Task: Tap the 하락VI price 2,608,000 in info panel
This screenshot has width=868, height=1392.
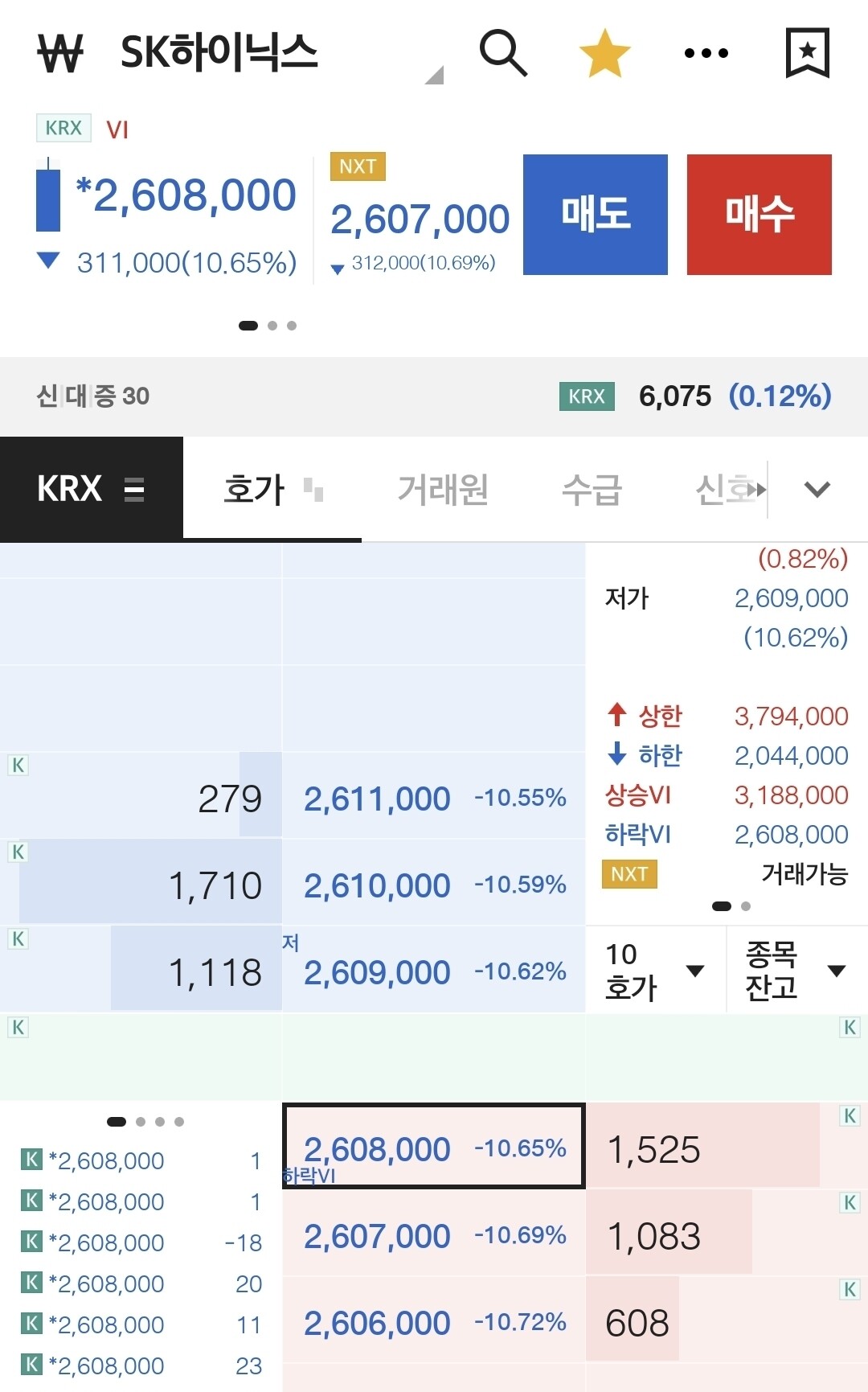Action: point(792,834)
